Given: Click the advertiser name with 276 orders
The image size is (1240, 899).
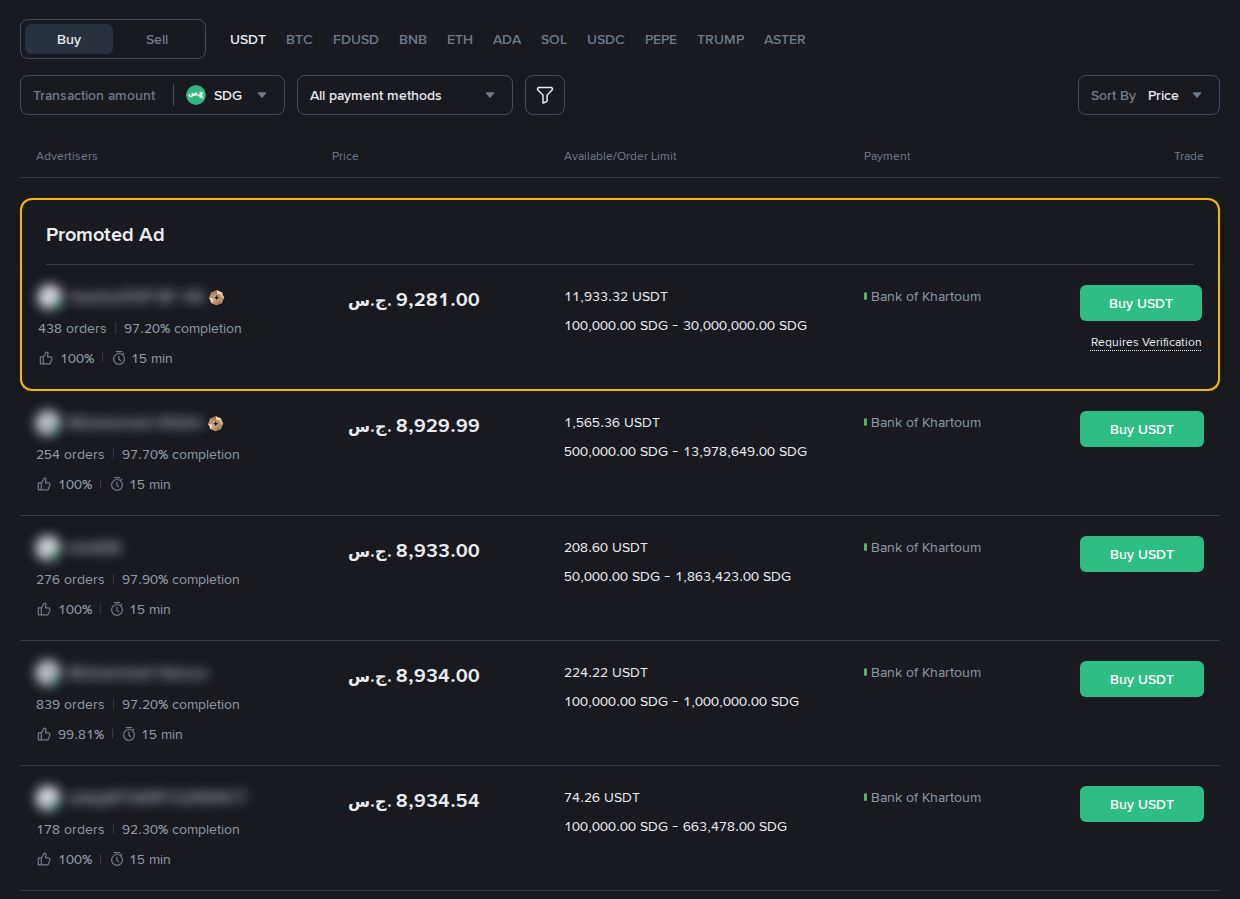Looking at the screenshot, I should pos(95,548).
